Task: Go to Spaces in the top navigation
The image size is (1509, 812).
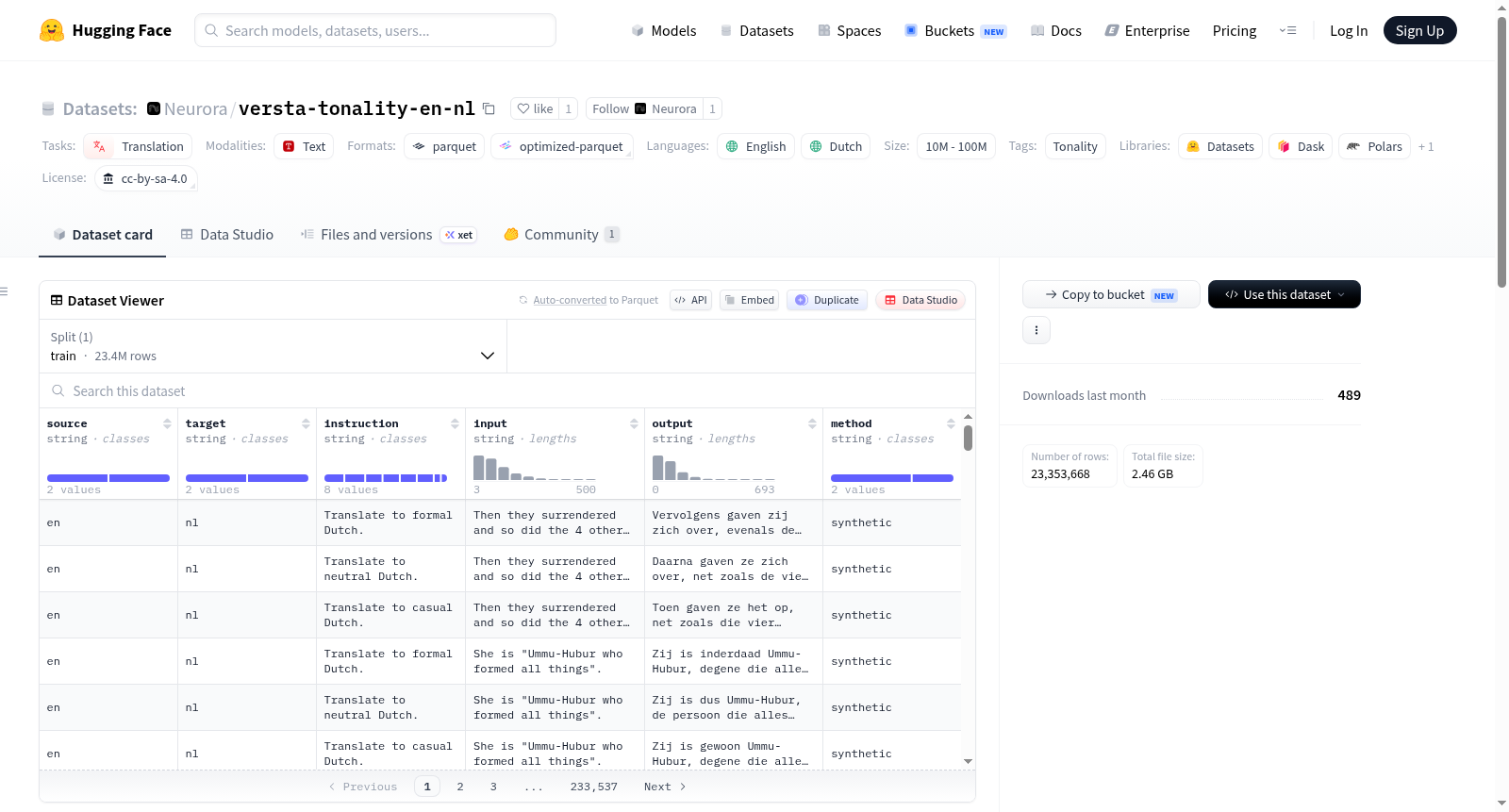Action: click(849, 30)
